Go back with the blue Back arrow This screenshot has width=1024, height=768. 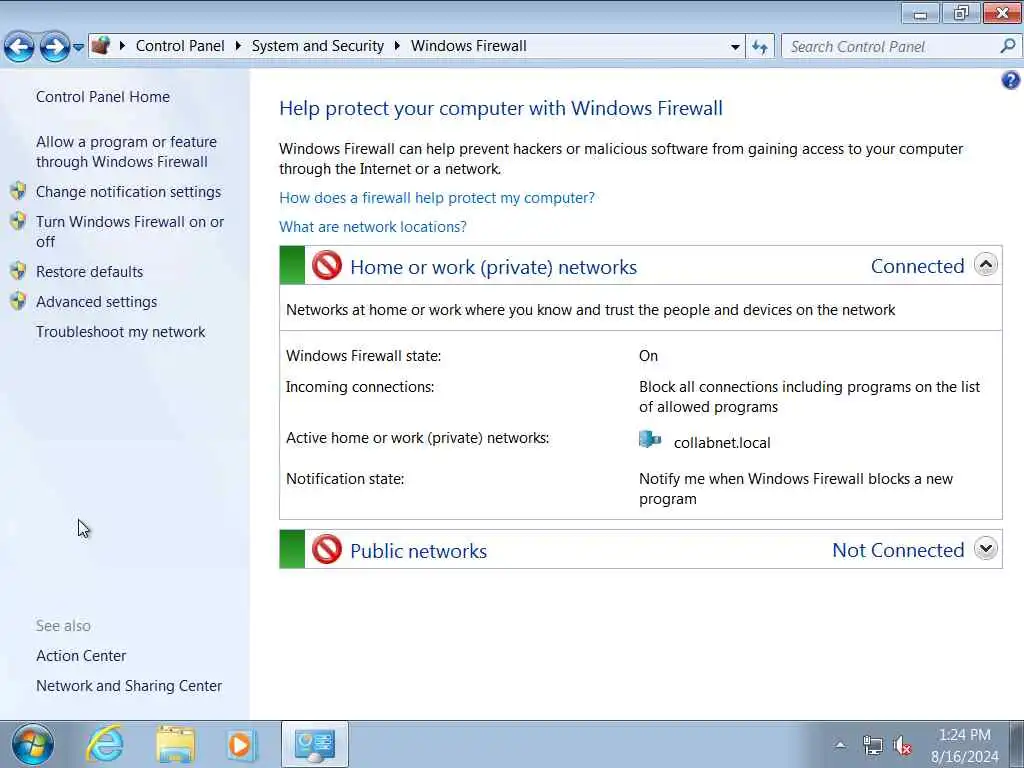pyautogui.click(x=19, y=47)
